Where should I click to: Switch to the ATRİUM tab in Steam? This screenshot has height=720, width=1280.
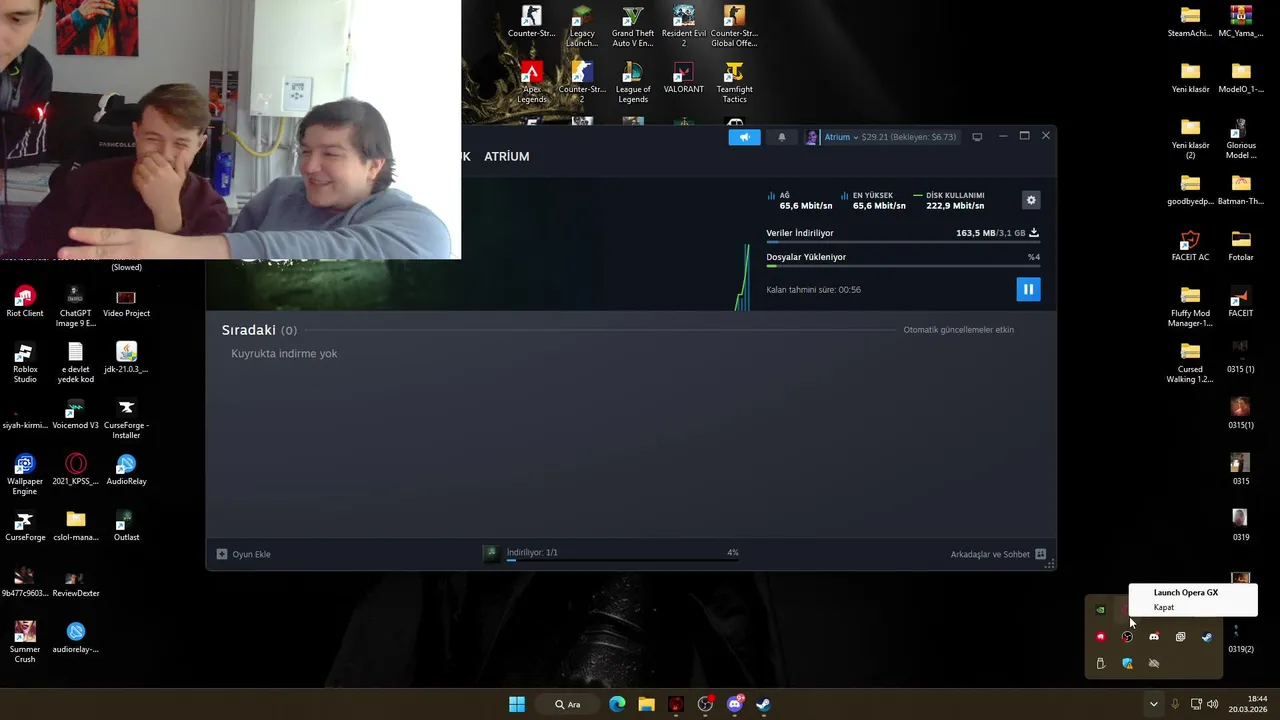pos(507,156)
